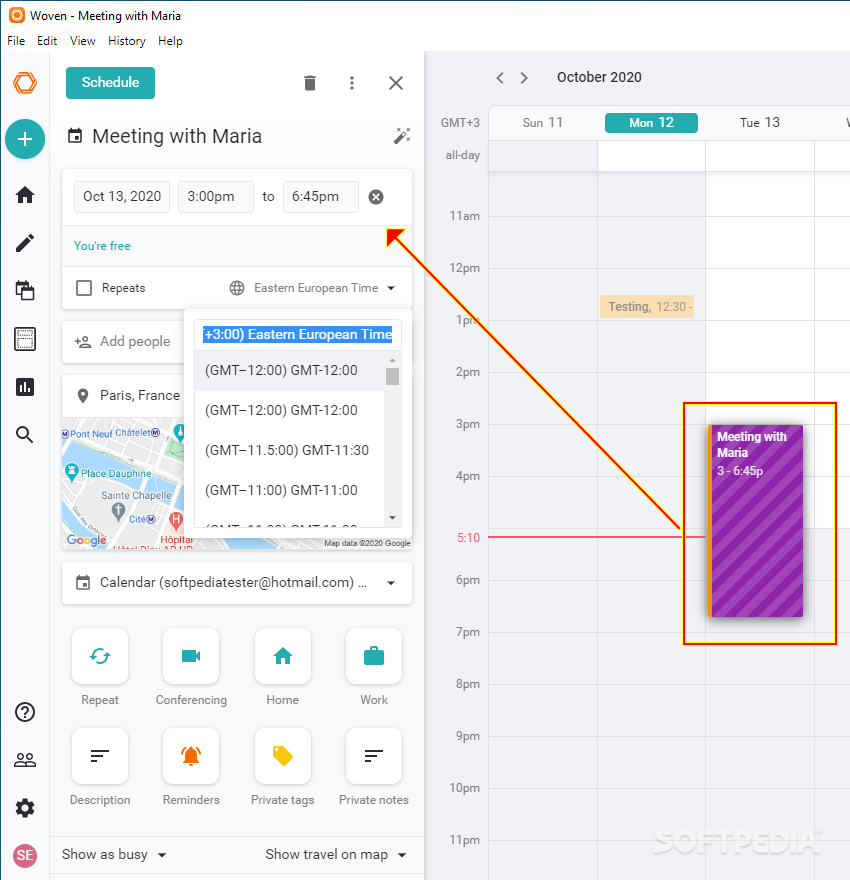
Task: Click the Schedule button
Action: click(111, 82)
